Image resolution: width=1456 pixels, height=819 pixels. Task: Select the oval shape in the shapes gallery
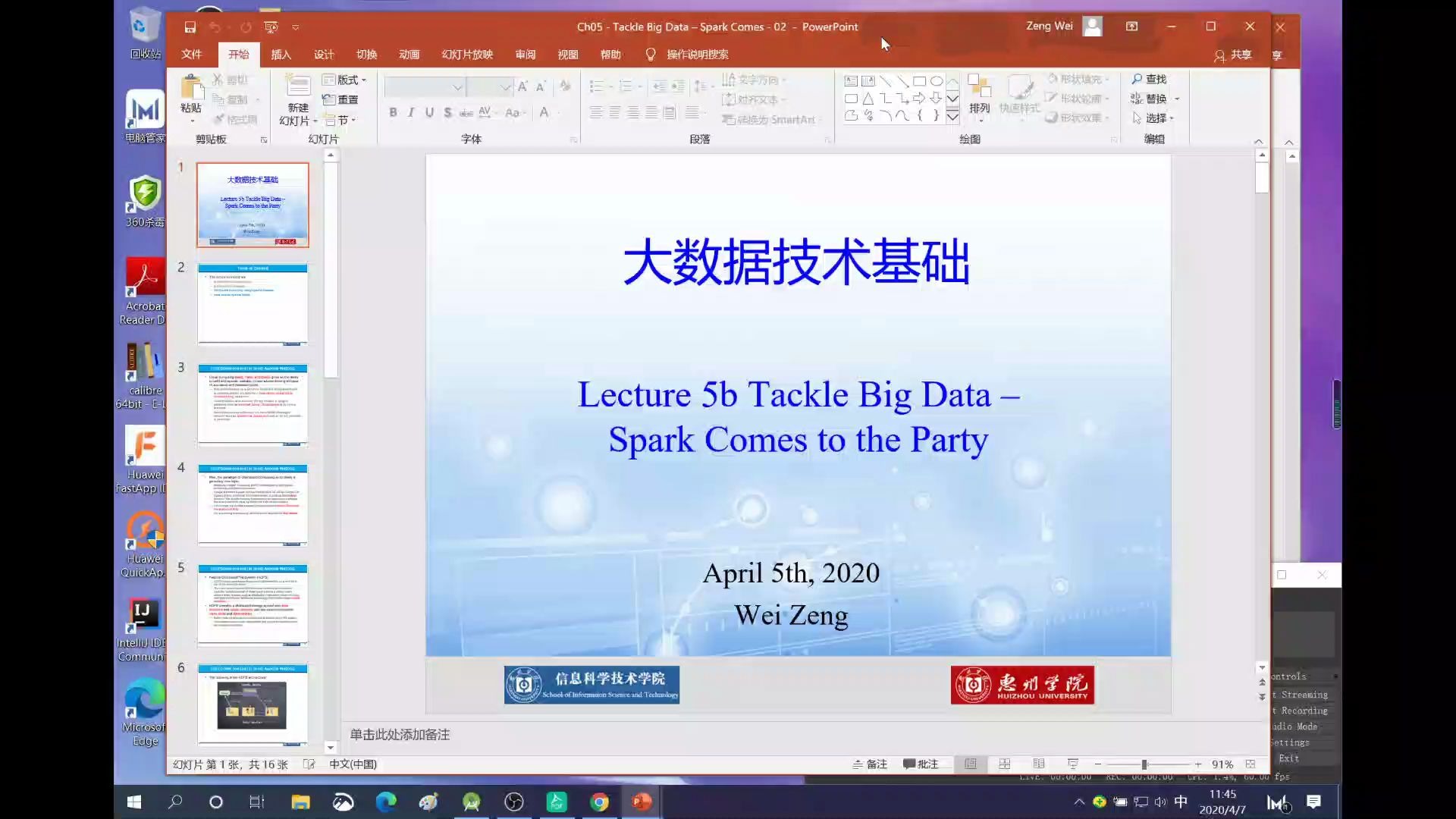(937, 81)
